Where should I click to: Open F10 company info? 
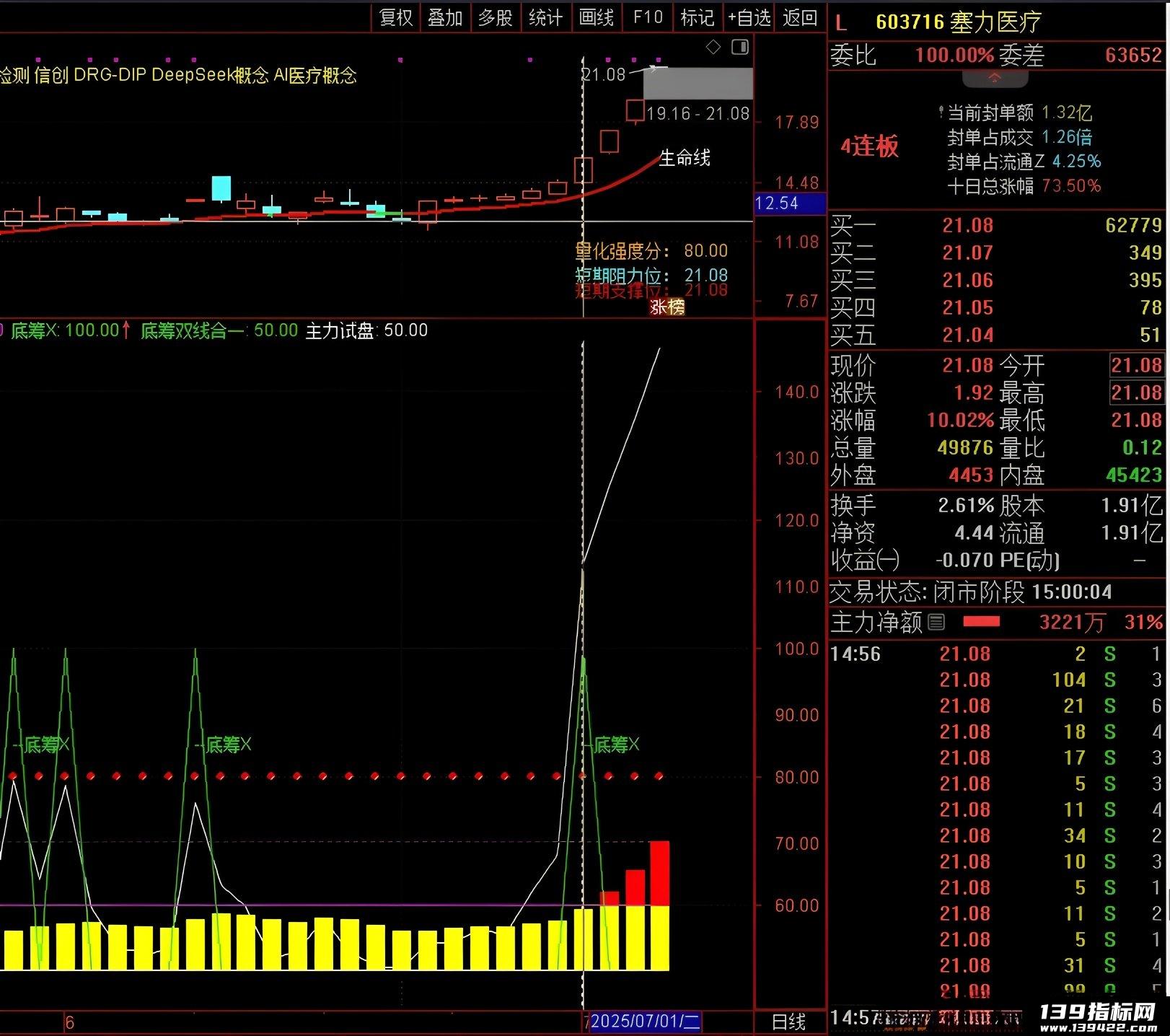click(x=648, y=17)
